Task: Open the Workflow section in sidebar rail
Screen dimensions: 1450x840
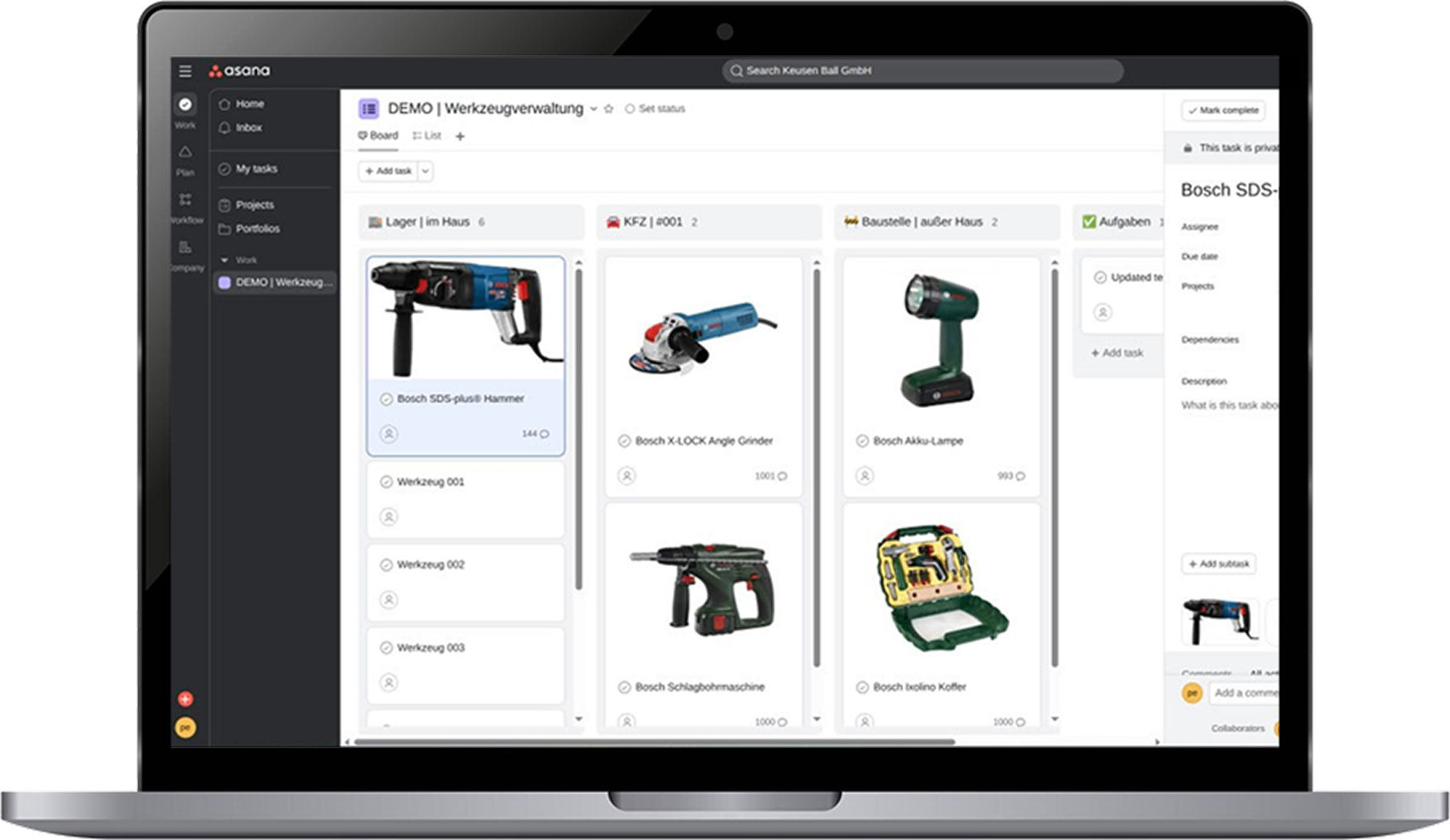Action: [x=185, y=206]
